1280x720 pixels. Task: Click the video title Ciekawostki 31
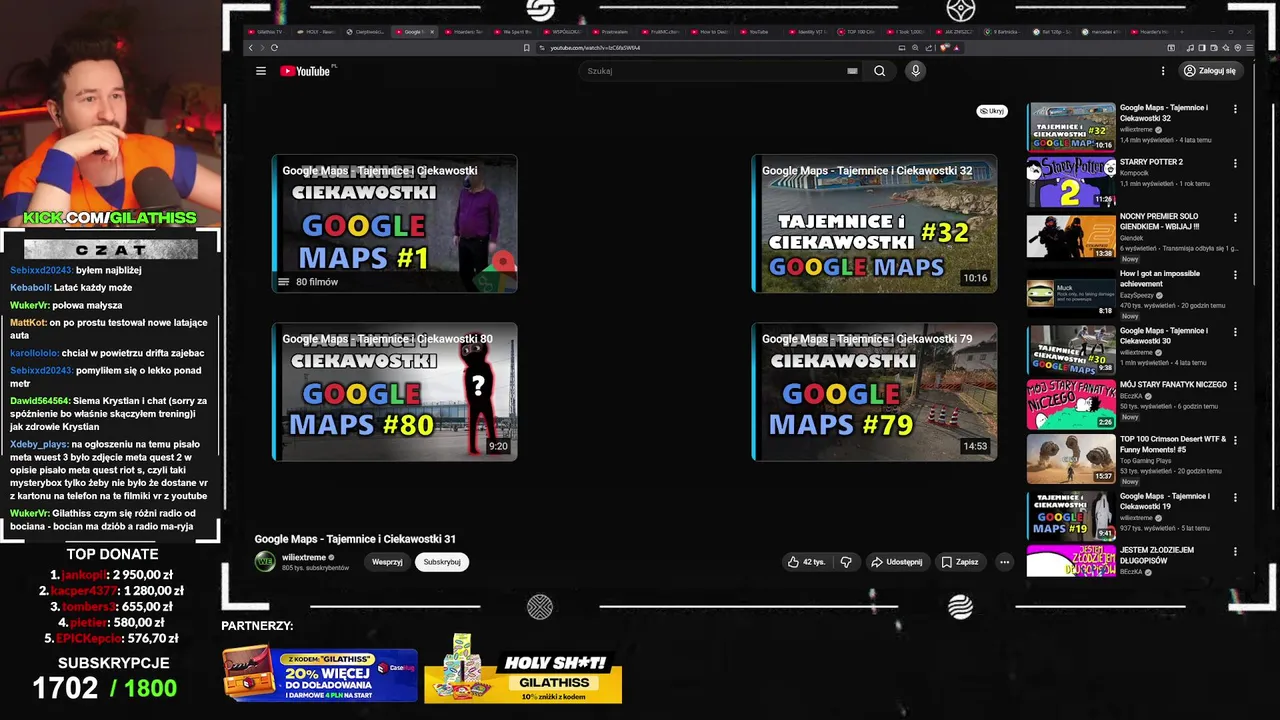[355, 539]
